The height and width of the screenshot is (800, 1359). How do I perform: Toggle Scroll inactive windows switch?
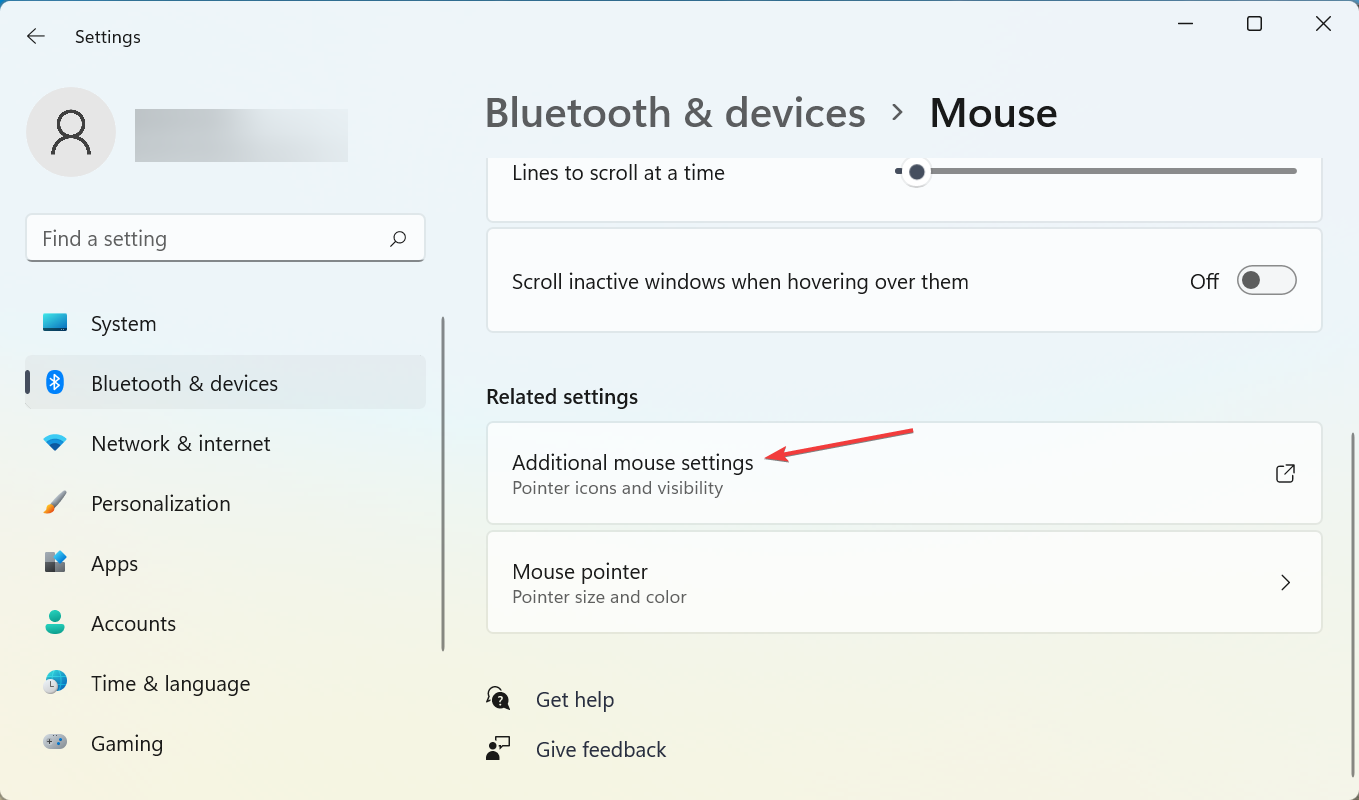coord(1266,281)
